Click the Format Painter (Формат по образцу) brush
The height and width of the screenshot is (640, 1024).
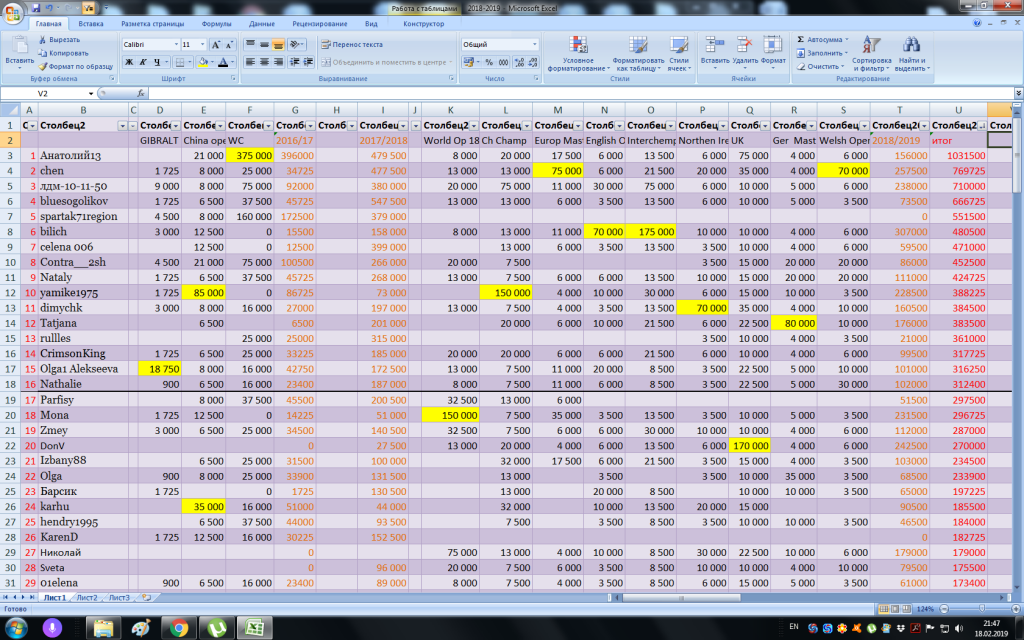[x=42, y=66]
